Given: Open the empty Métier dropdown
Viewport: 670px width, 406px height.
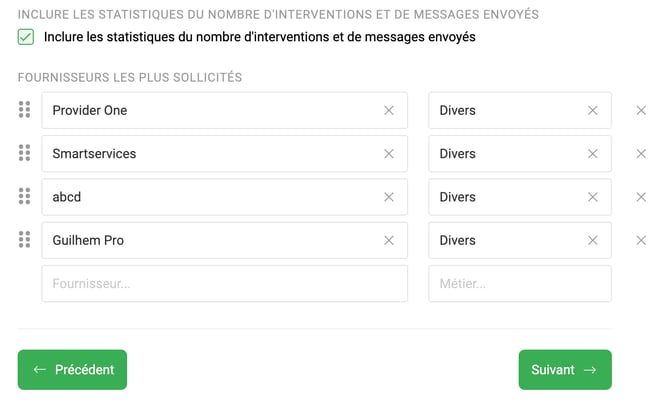Looking at the screenshot, I should tap(519, 283).
